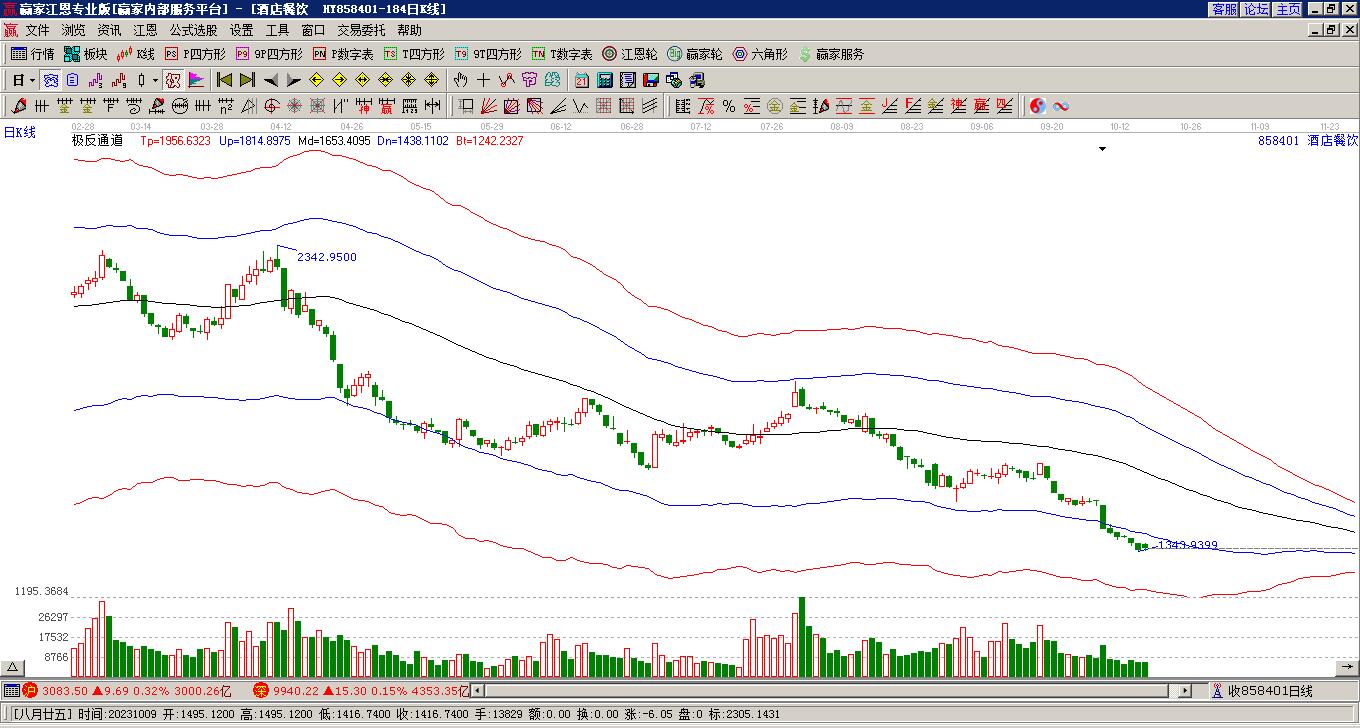The image size is (1360, 728).
Task: Click the black triangle marker above chart
Action: (x=1103, y=149)
